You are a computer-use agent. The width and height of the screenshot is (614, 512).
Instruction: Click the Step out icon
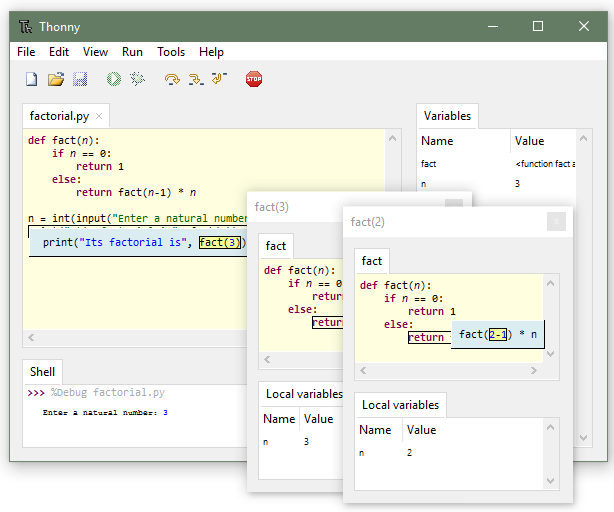(219, 79)
